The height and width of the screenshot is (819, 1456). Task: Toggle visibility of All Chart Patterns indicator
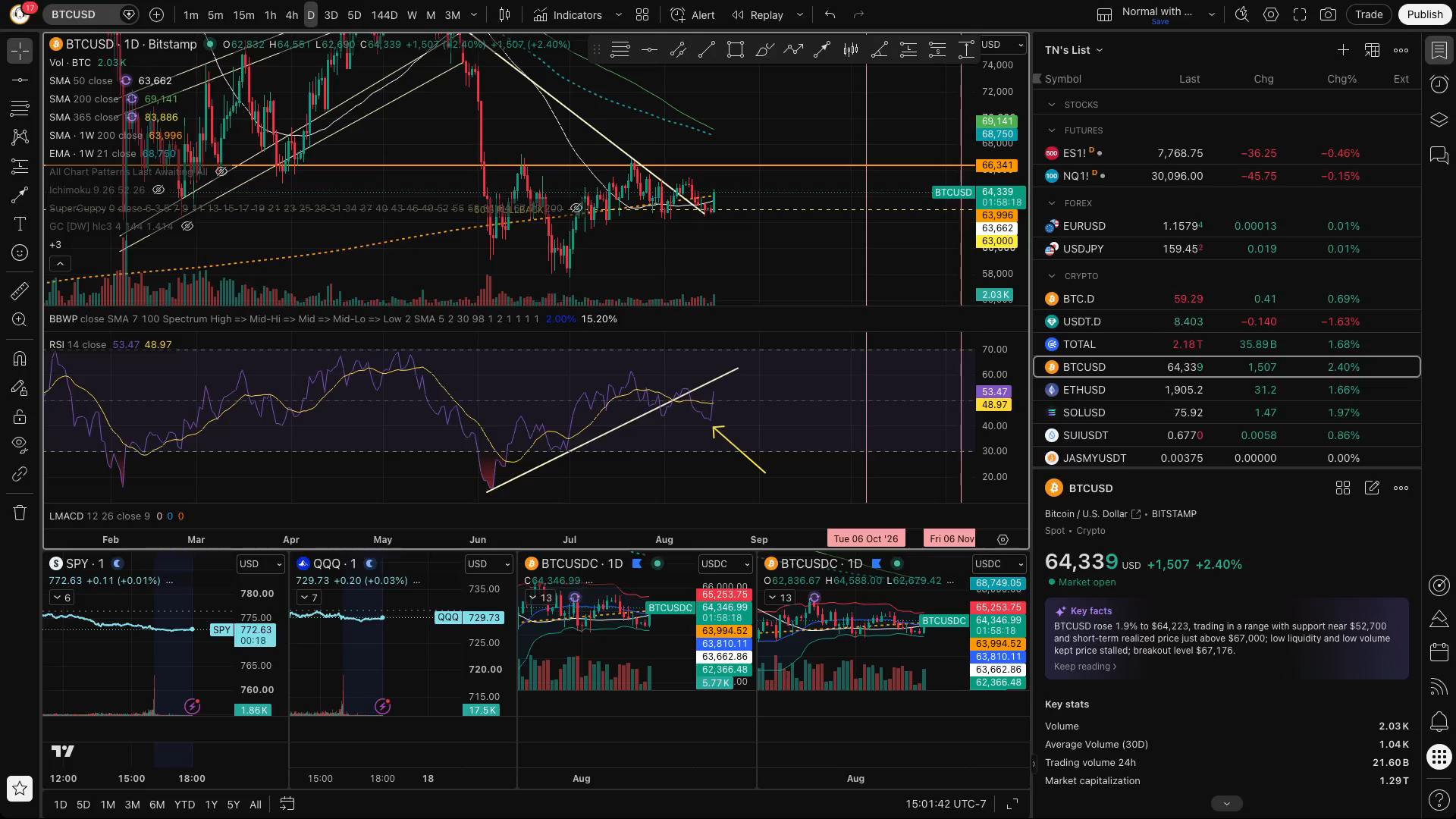221,171
